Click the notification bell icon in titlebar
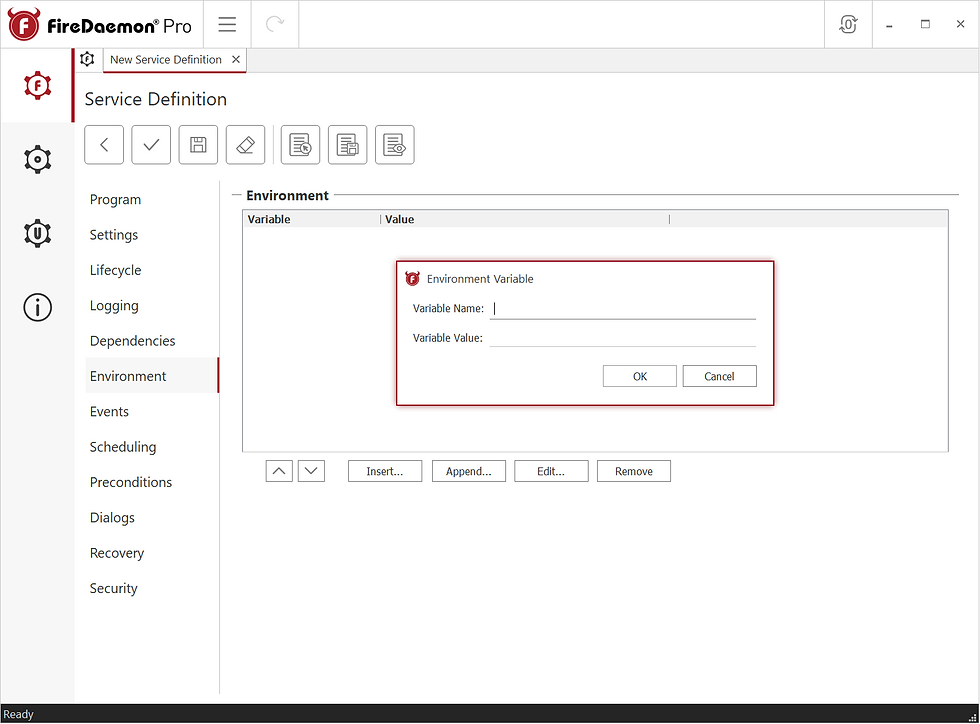980x724 pixels. point(847,23)
